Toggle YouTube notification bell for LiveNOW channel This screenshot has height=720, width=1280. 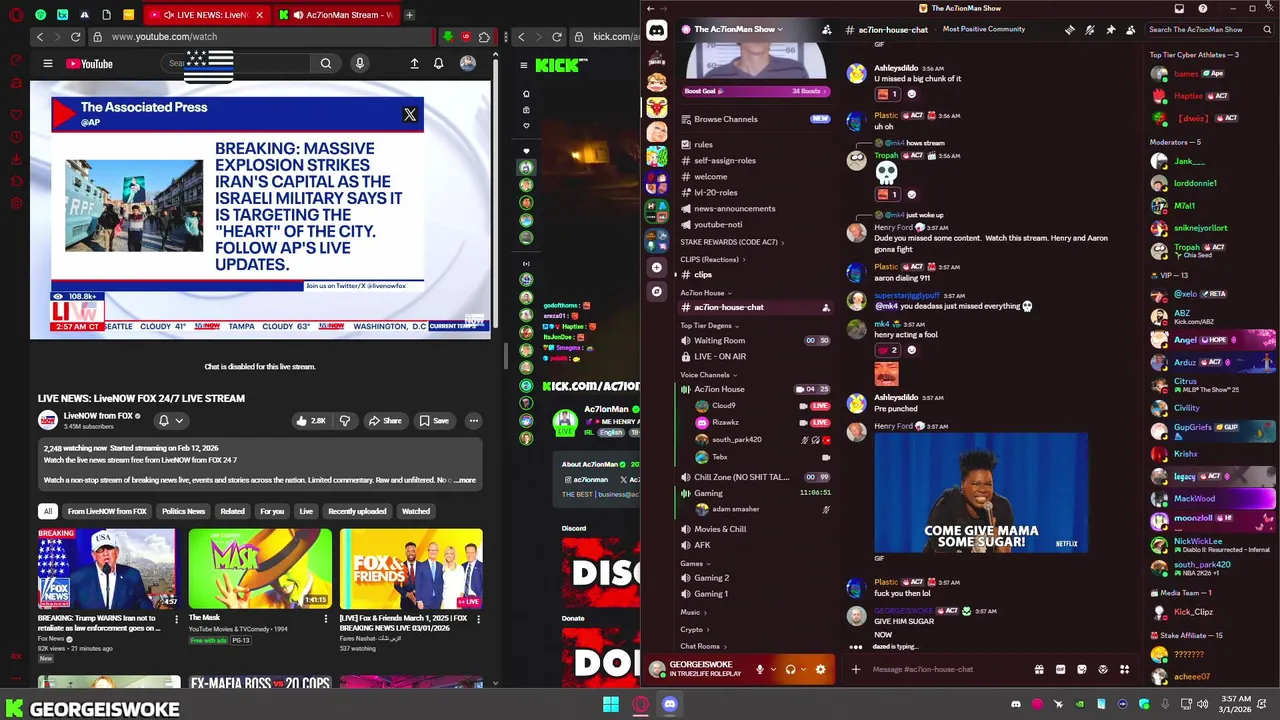pyautogui.click(x=170, y=421)
